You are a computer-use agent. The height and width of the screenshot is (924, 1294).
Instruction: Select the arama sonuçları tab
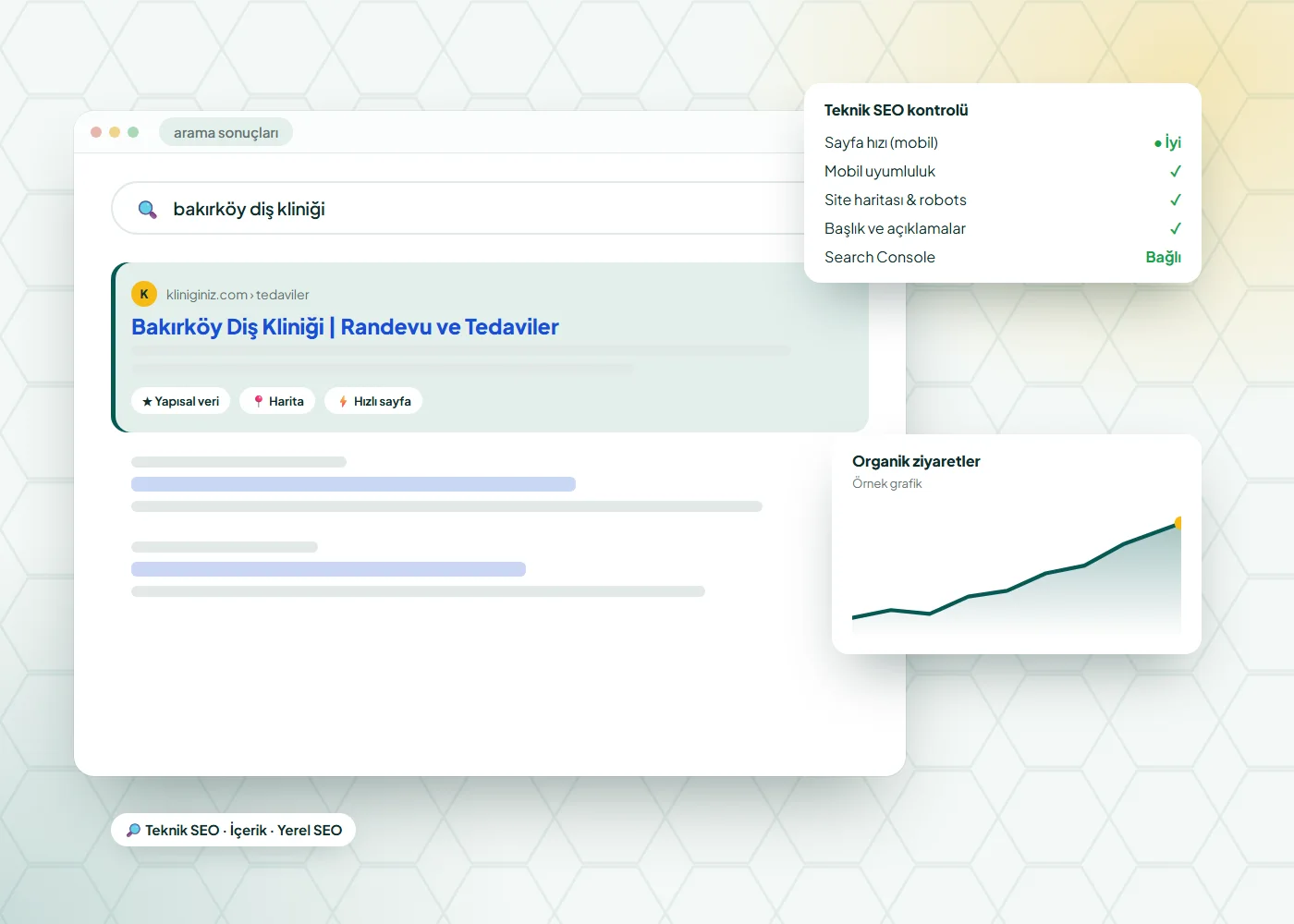(226, 132)
